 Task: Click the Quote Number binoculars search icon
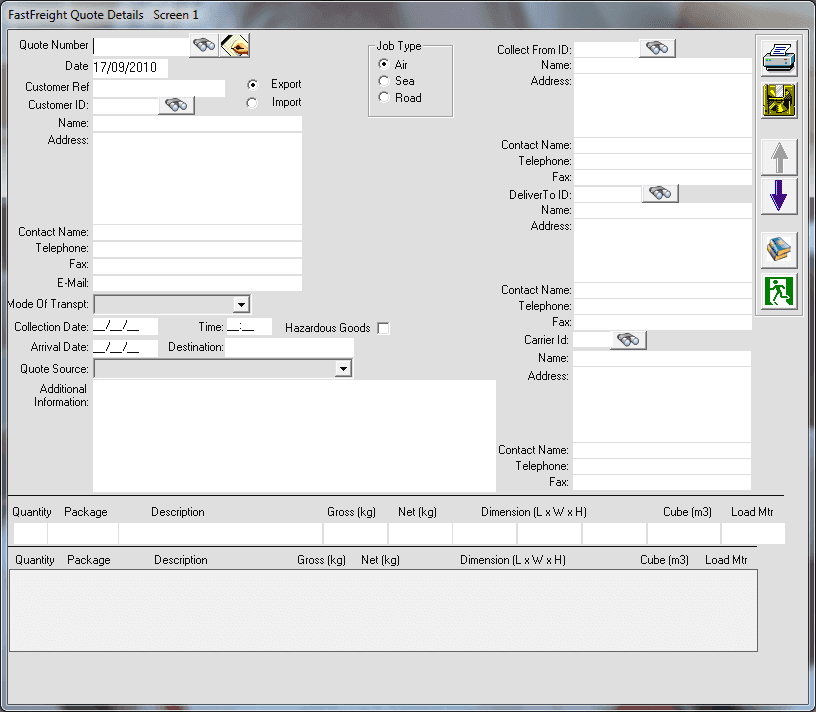pos(204,45)
